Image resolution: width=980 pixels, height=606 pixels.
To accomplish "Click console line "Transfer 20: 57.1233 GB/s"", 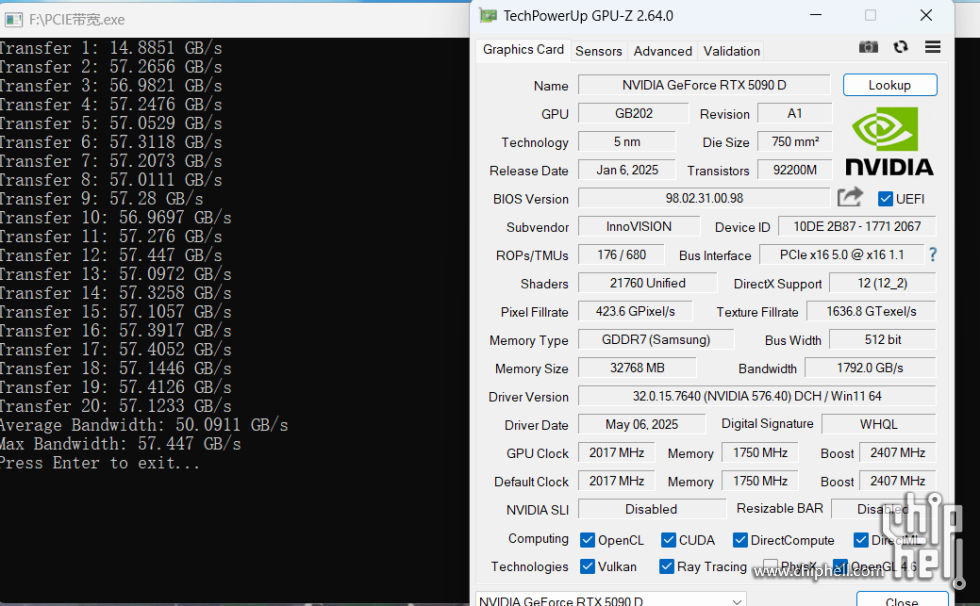I will [x=116, y=406].
